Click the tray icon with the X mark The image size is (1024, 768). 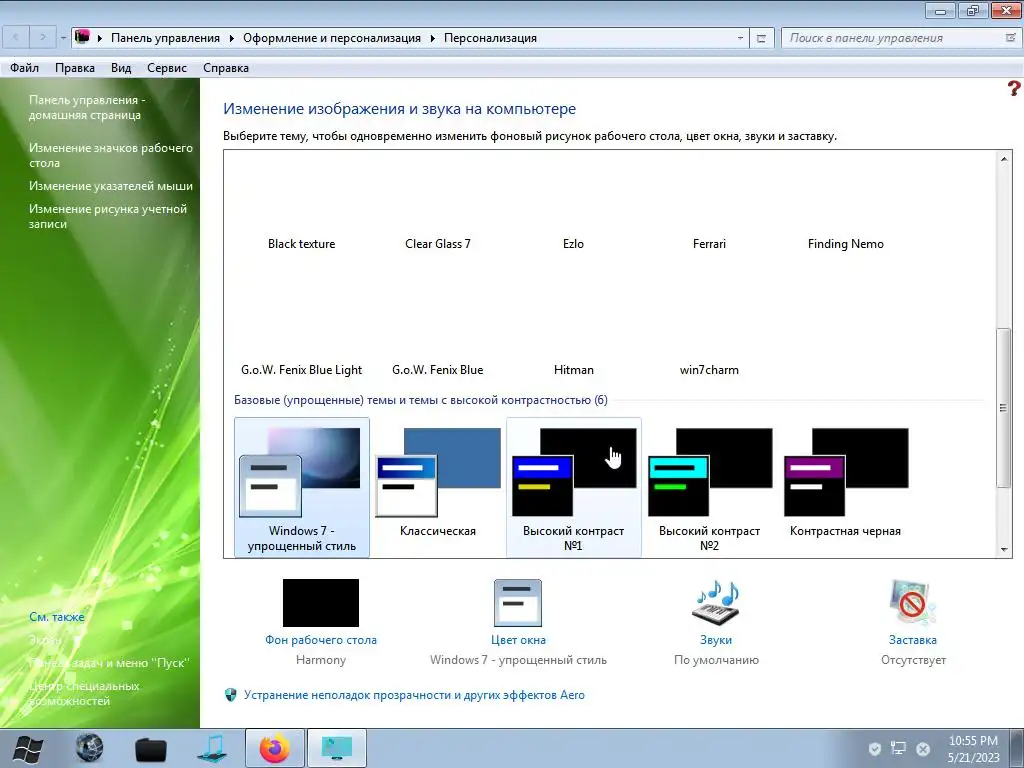[x=923, y=749]
